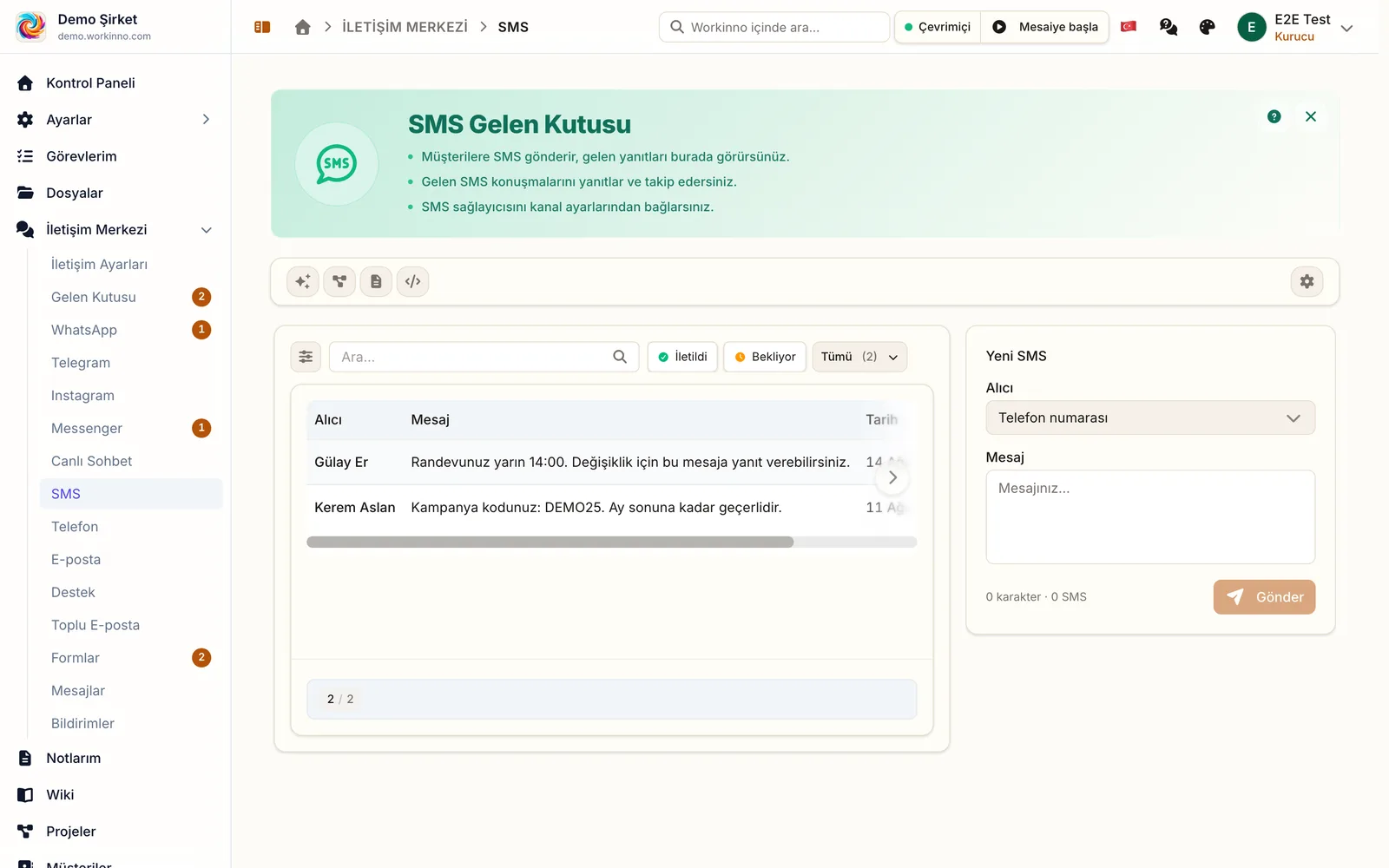Click the 2 / 2 pagination counter

coord(340,700)
